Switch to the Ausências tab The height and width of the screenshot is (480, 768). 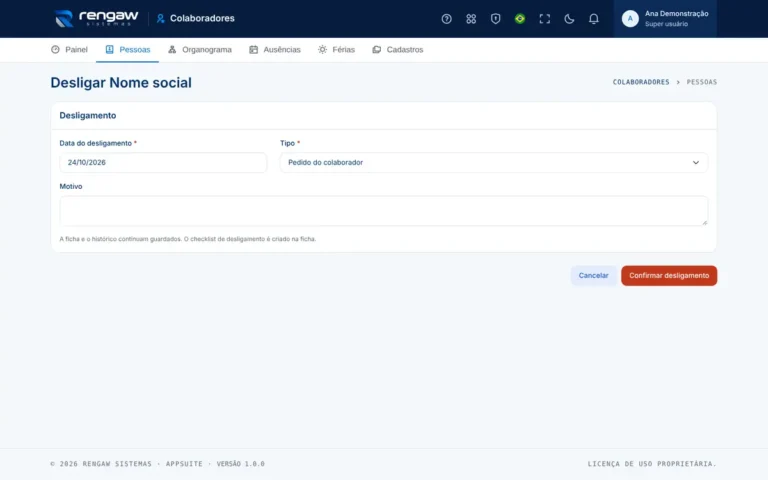275,49
